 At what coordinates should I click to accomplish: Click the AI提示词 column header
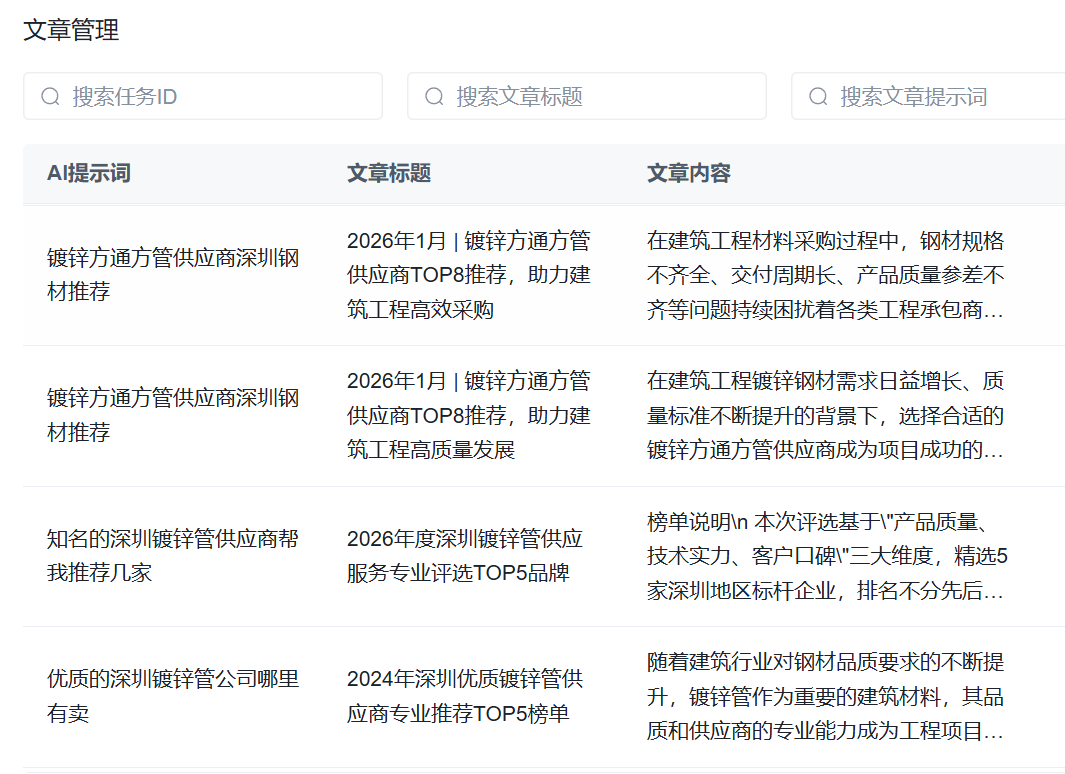pyautogui.click(x=89, y=173)
